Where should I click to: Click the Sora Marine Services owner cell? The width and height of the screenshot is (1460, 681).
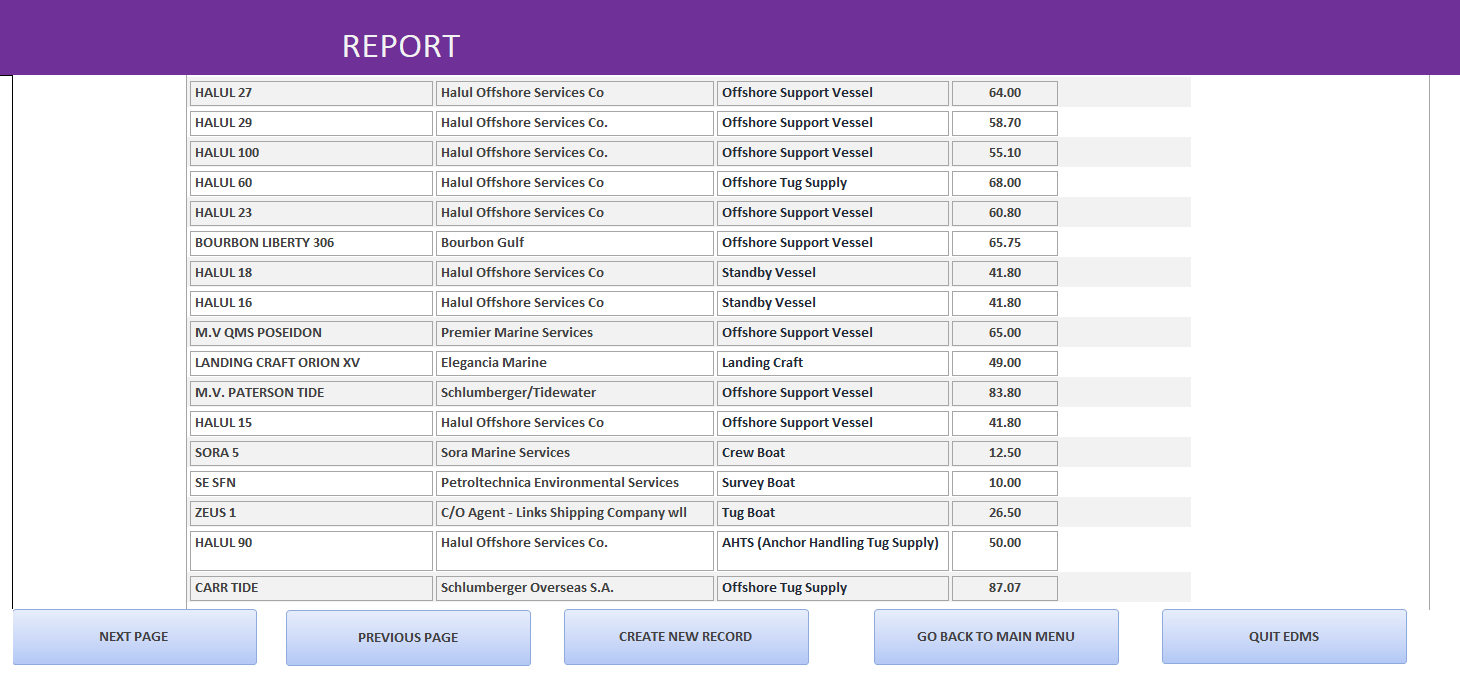[x=575, y=453]
